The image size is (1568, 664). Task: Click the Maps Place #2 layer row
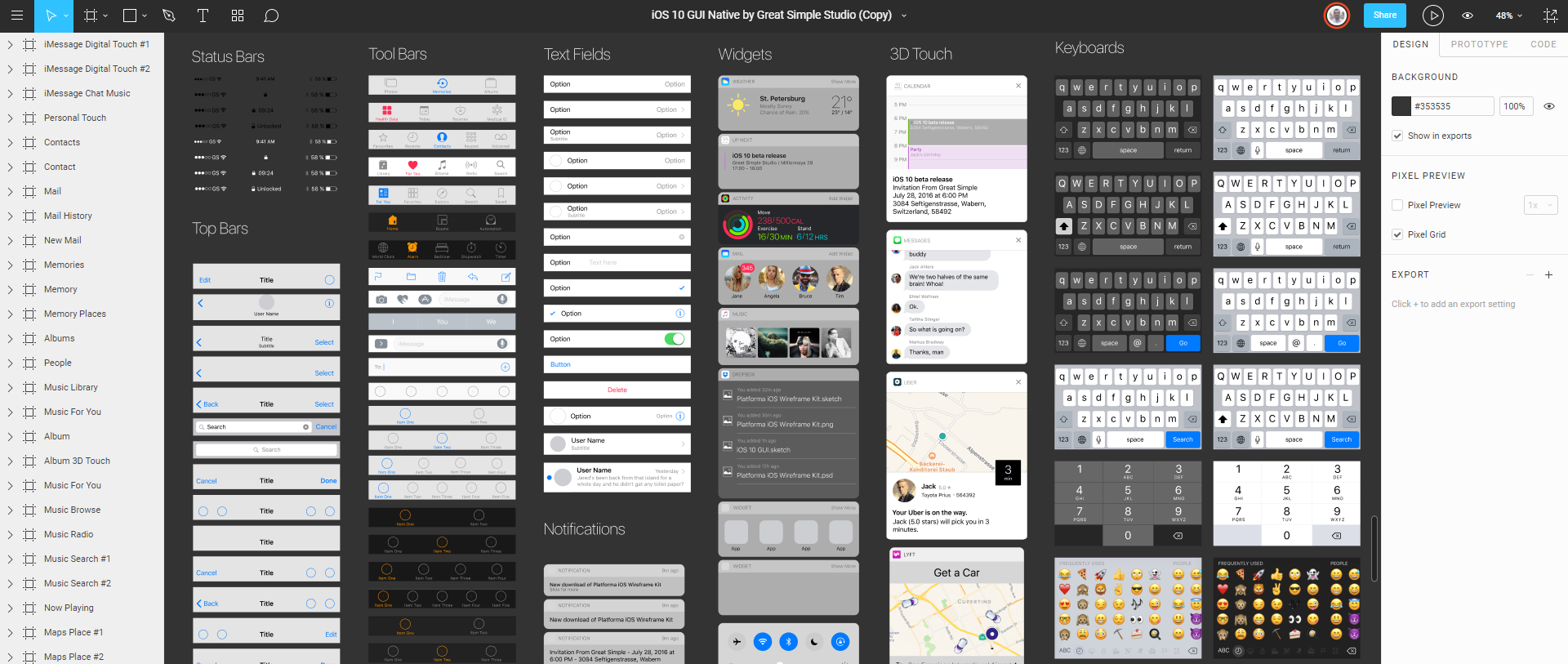click(x=82, y=655)
